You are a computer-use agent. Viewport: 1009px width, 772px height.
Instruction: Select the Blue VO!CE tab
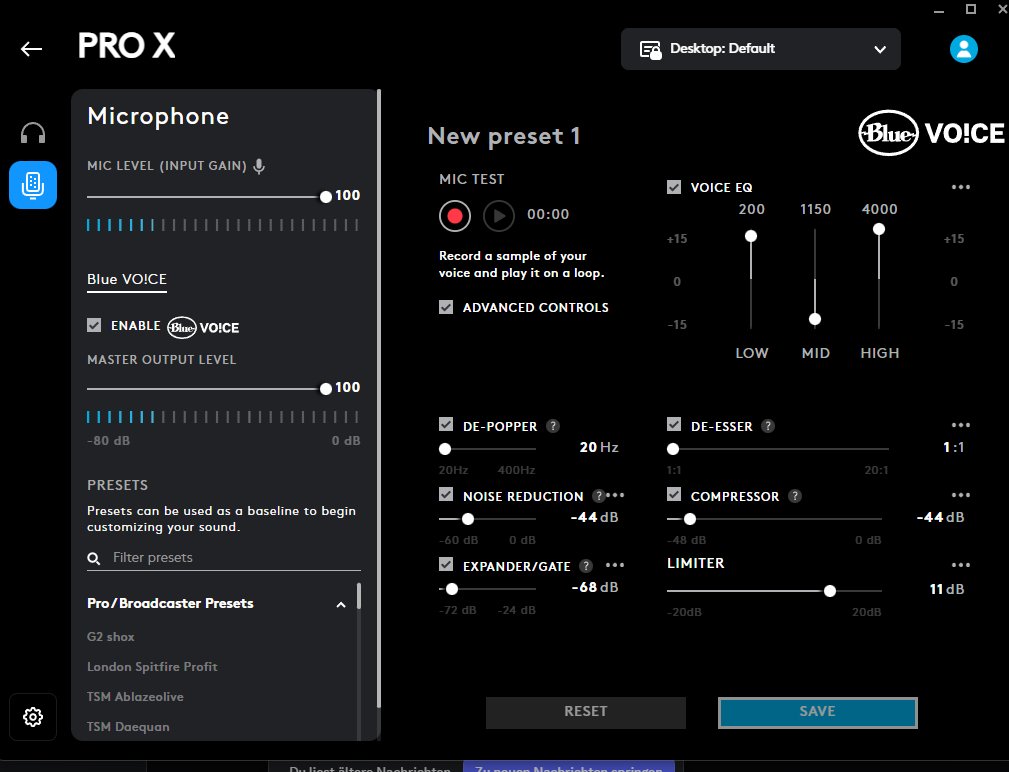[x=127, y=279]
